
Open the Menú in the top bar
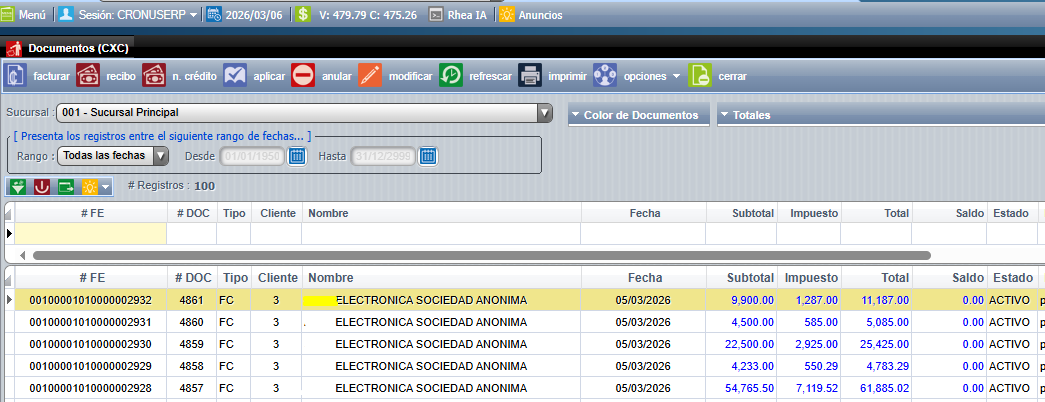click(x=24, y=15)
